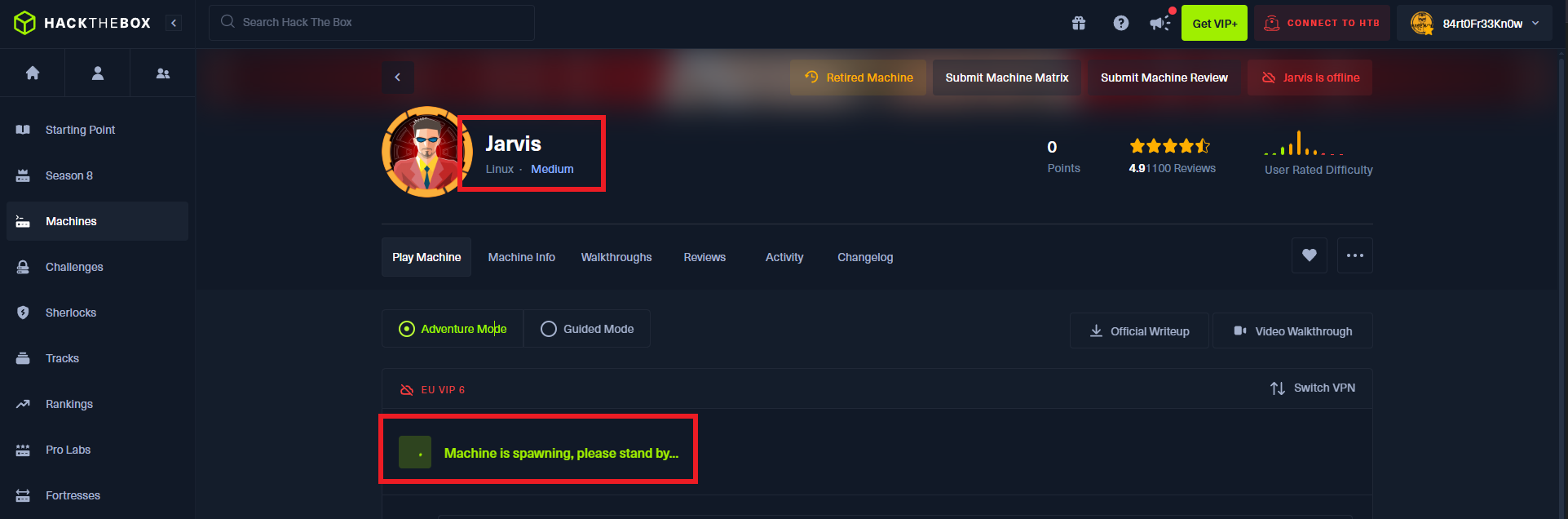Click the Tracks sidebar icon
This screenshot has height=519, width=1568.
(x=23, y=358)
